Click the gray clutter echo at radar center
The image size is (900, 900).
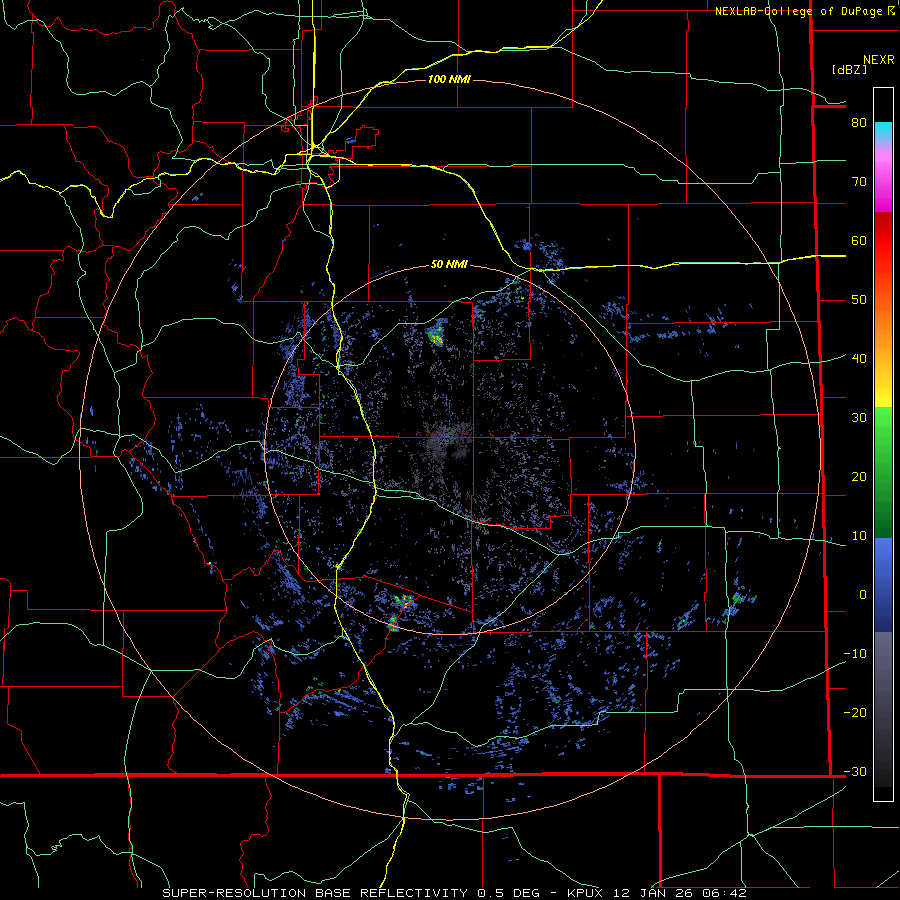[x=447, y=445]
